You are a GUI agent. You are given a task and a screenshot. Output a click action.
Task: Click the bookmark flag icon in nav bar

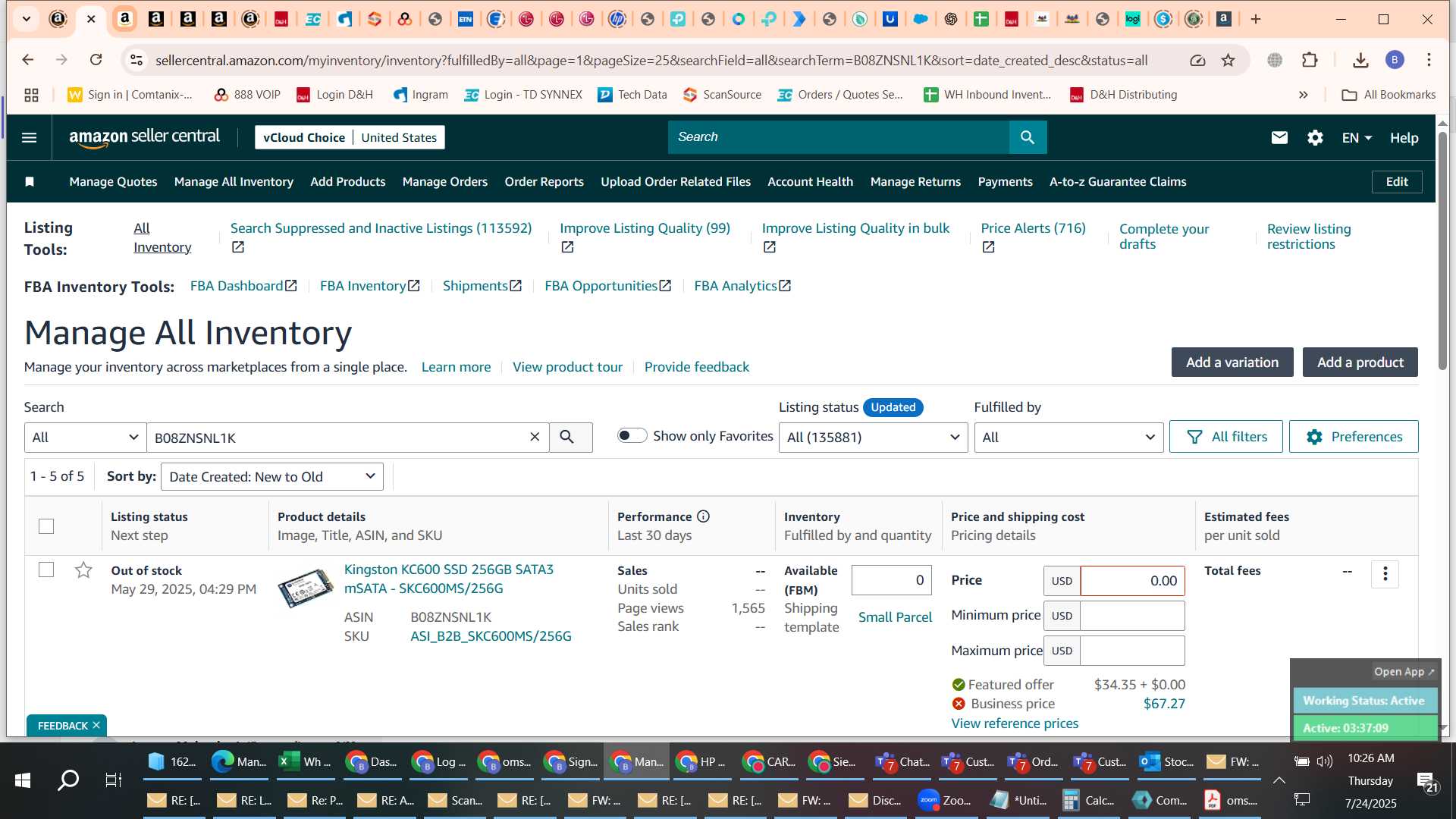[x=30, y=181]
